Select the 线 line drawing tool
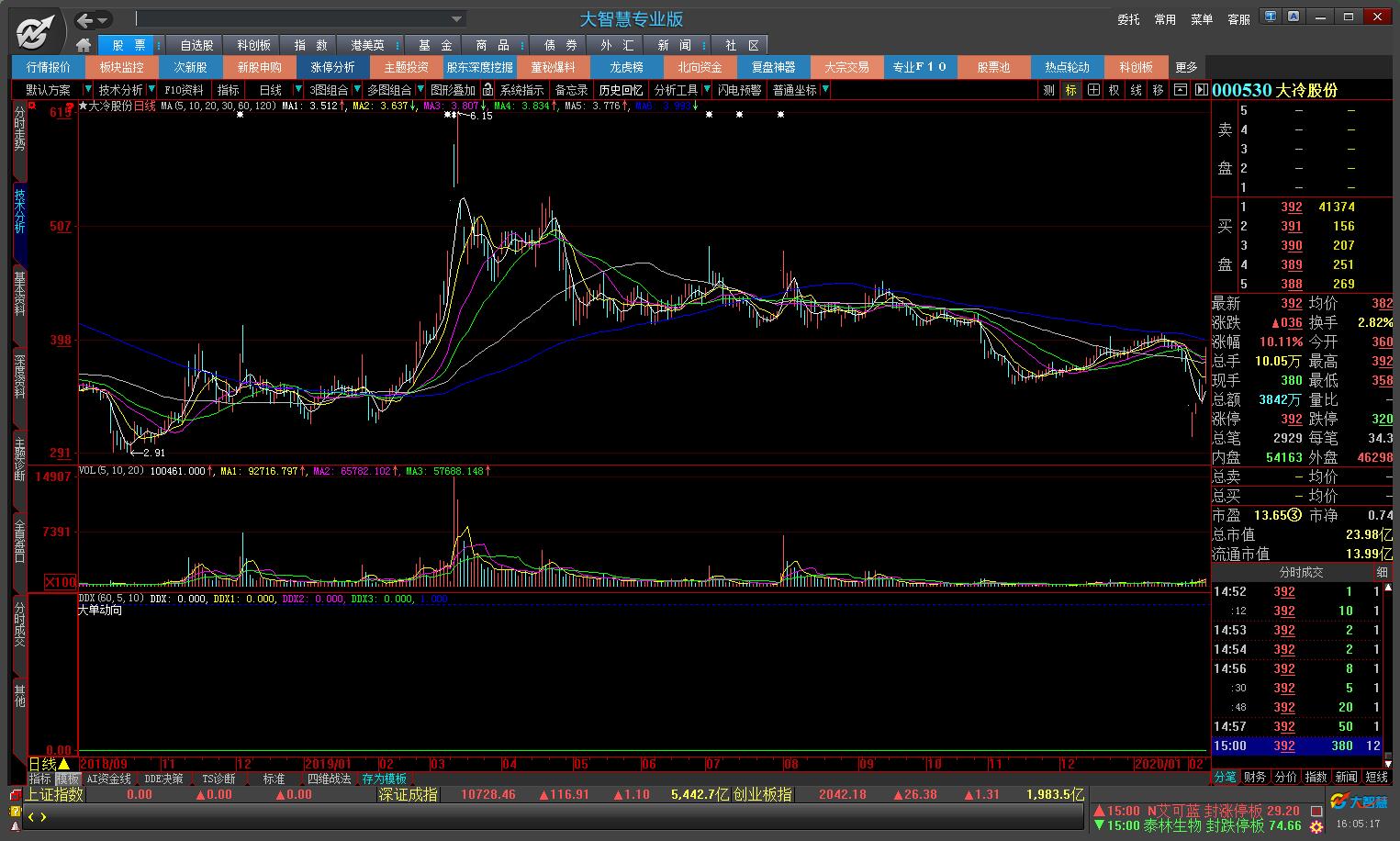Viewport: 1400px width, 841px height. pos(1136,90)
